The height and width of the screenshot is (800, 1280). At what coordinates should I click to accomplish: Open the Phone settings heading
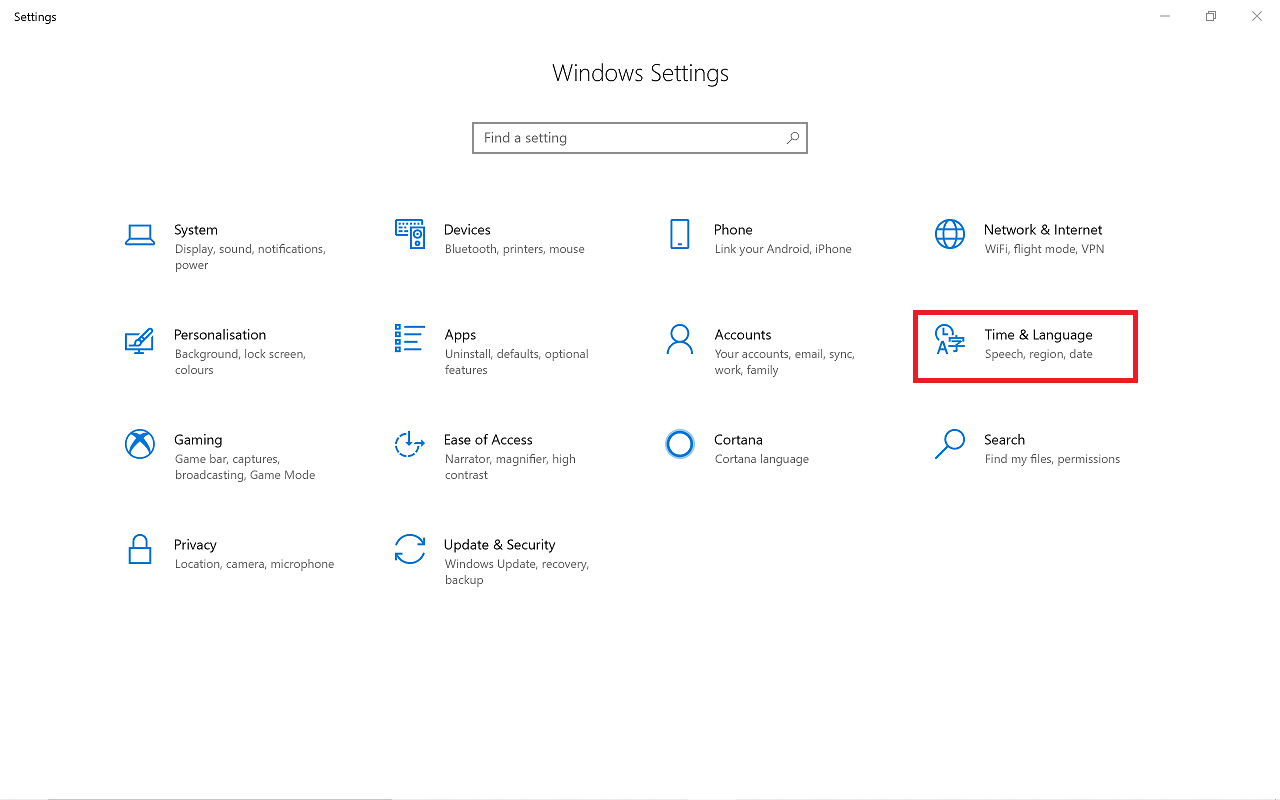733,230
